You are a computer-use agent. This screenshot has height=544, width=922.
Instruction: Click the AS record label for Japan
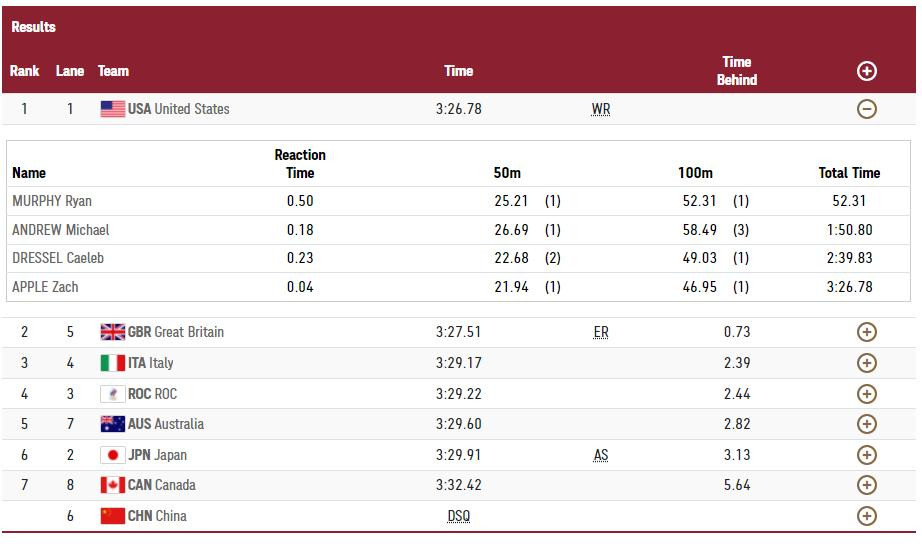(x=600, y=455)
